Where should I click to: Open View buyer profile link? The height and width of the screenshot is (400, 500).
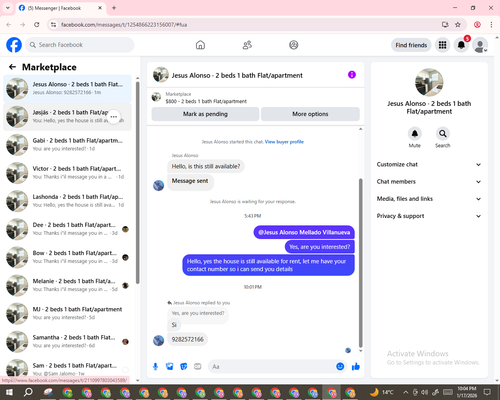click(284, 142)
